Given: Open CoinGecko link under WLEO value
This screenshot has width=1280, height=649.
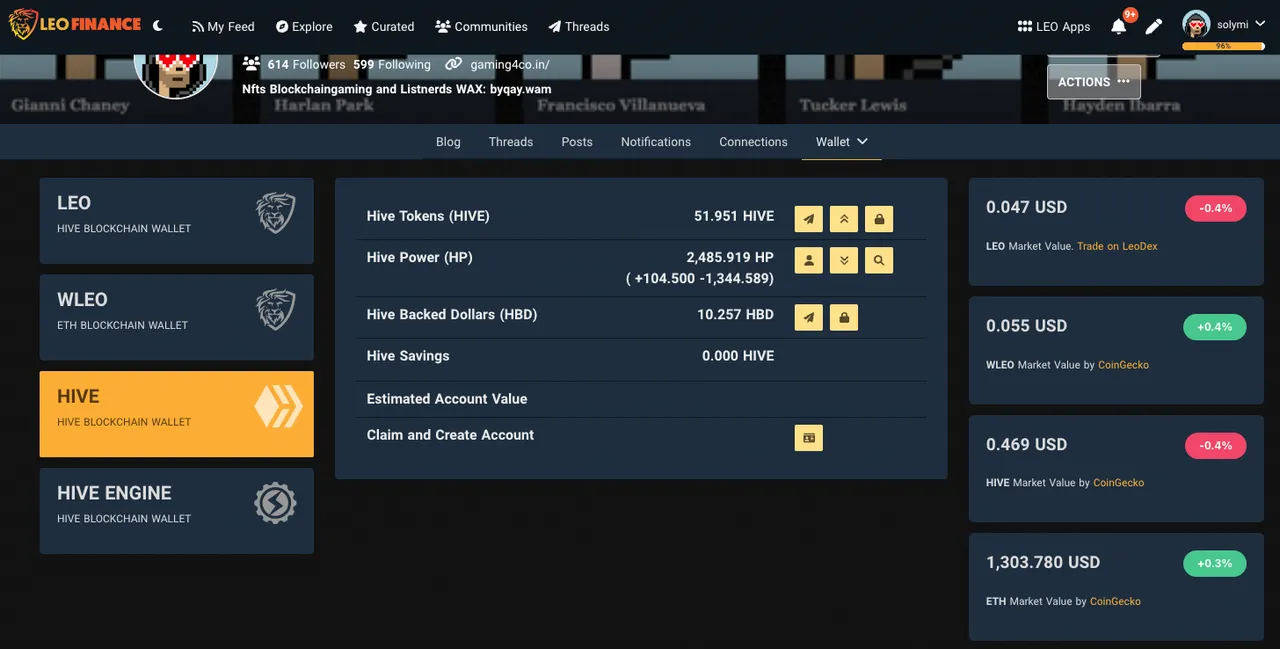Looking at the screenshot, I should tap(1123, 365).
